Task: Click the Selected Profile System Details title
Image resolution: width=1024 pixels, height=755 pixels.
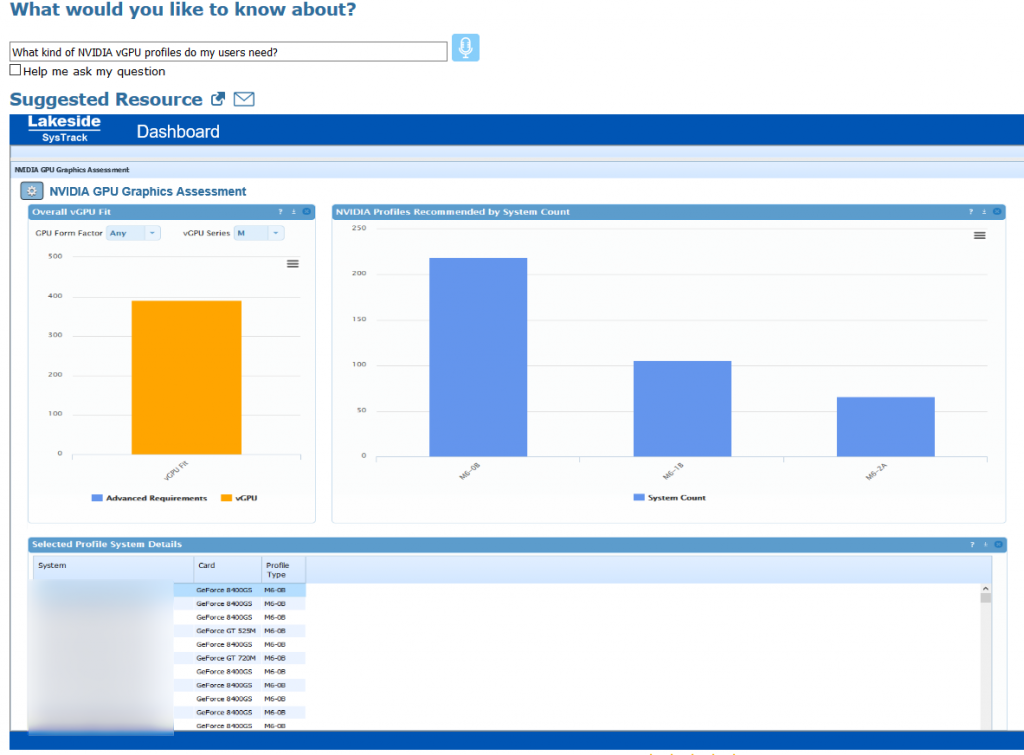Action: [x=107, y=544]
